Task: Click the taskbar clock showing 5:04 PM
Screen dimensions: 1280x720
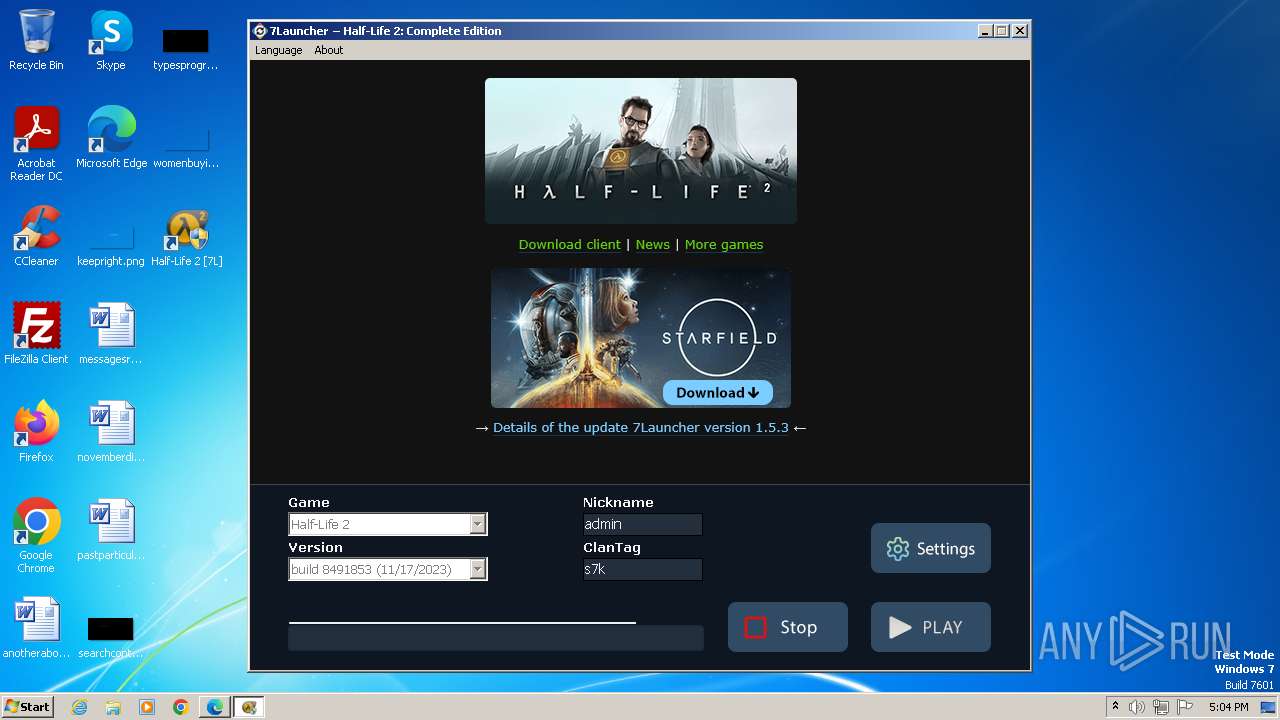Action: (x=1228, y=707)
